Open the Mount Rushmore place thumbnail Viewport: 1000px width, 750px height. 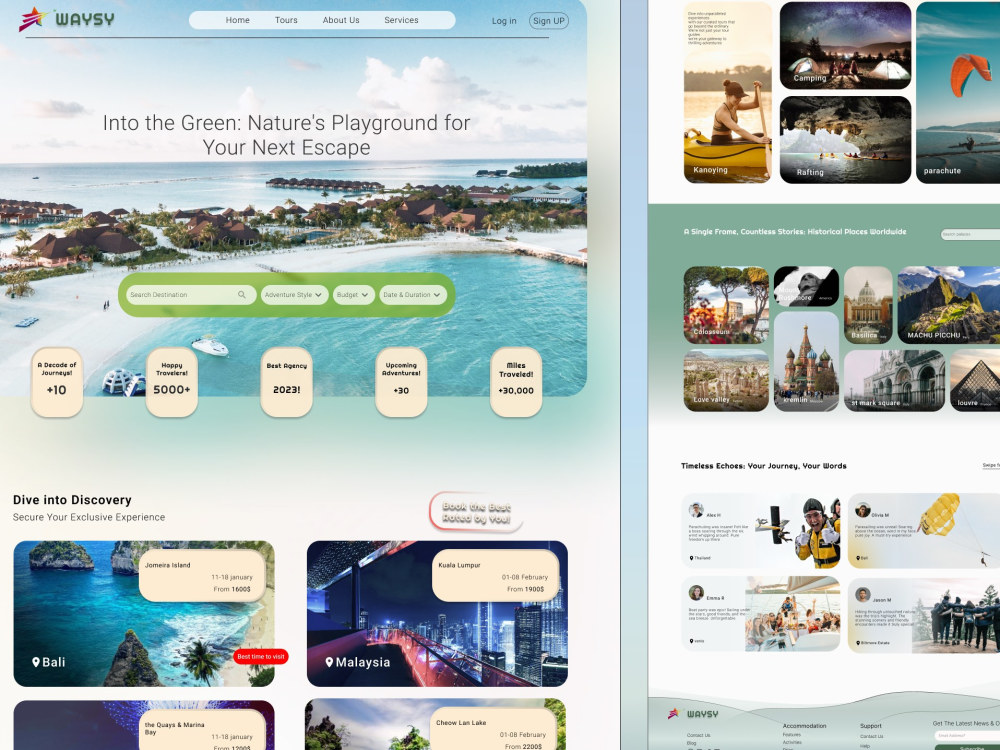coord(806,286)
